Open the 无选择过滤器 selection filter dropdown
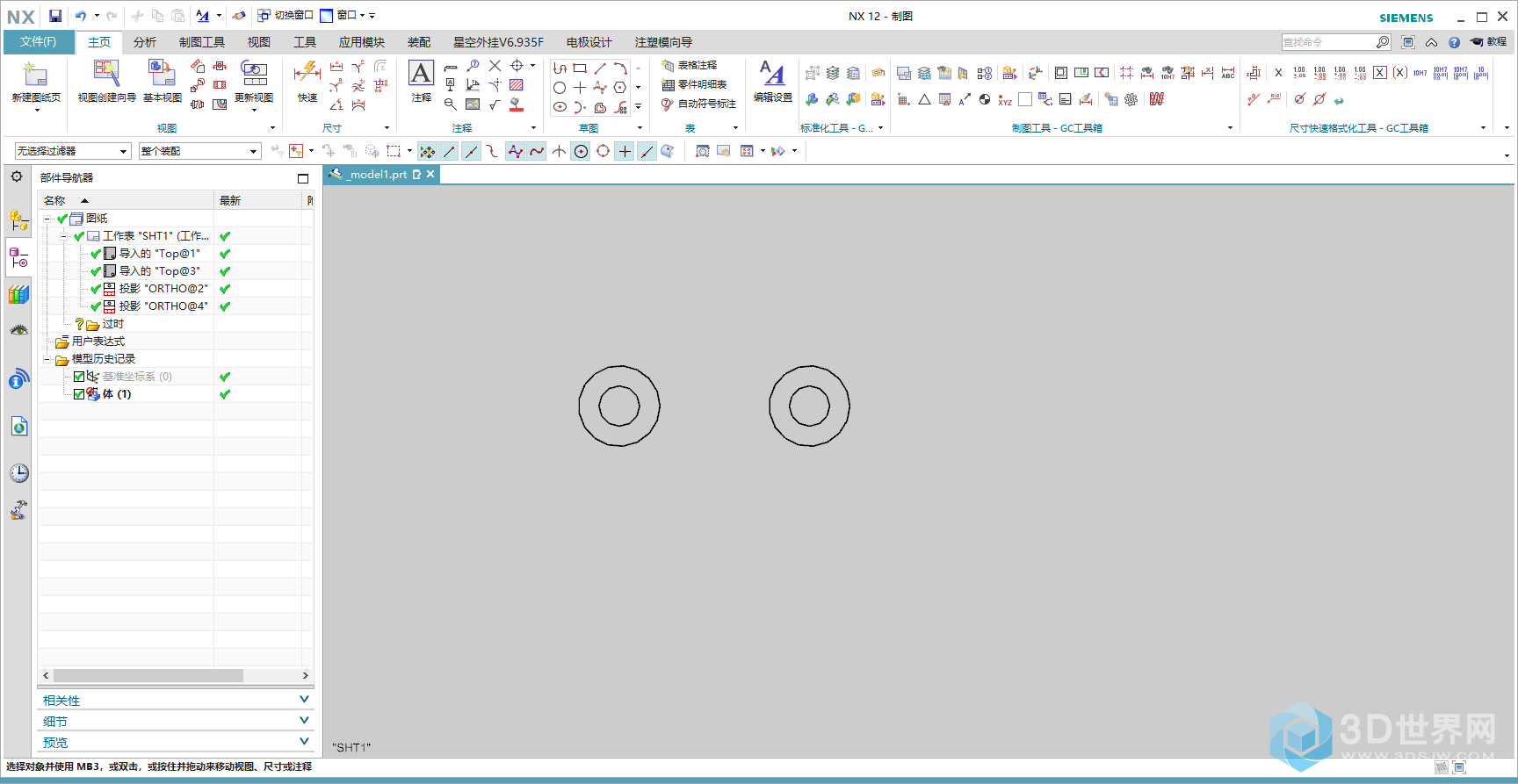This screenshot has height=784, width=1518. 73,151
